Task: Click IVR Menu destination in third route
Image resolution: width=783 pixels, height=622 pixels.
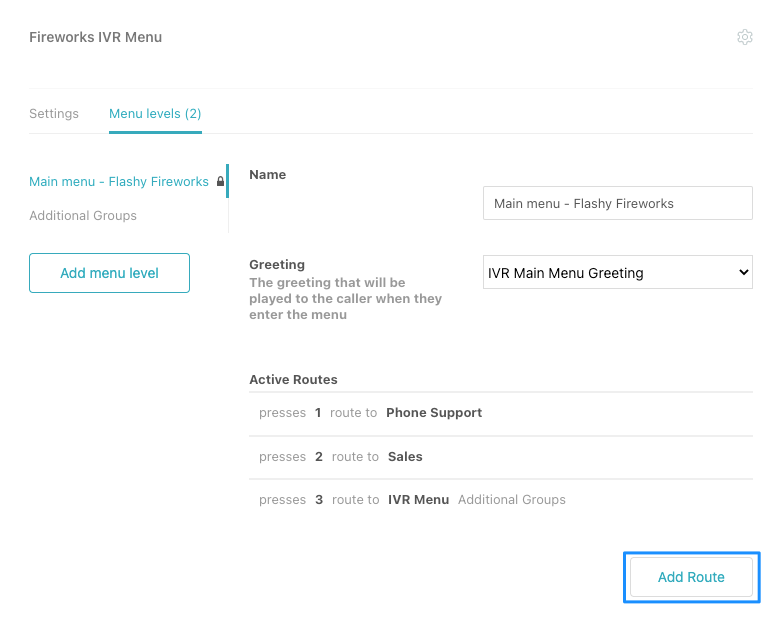Action: pos(418,500)
